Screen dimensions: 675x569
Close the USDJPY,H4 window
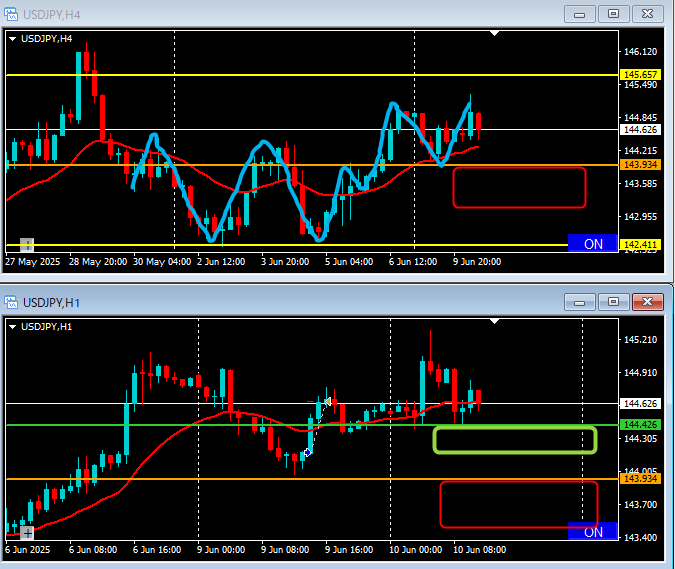tap(647, 14)
